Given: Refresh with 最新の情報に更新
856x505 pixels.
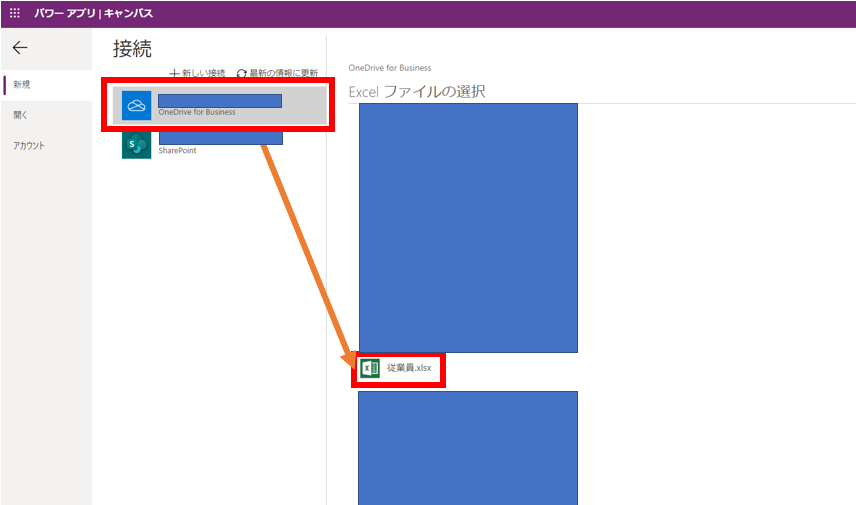Looking at the screenshot, I should 277,73.
